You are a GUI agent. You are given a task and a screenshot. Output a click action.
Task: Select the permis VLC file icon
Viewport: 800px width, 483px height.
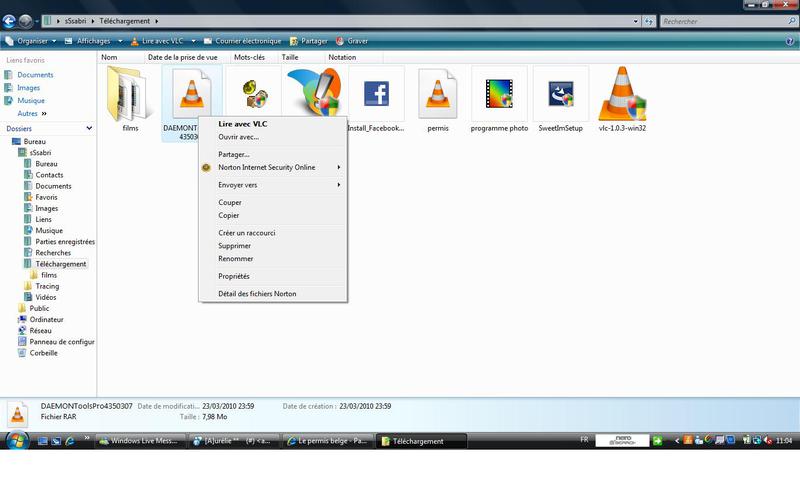click(x=437, y=95)
